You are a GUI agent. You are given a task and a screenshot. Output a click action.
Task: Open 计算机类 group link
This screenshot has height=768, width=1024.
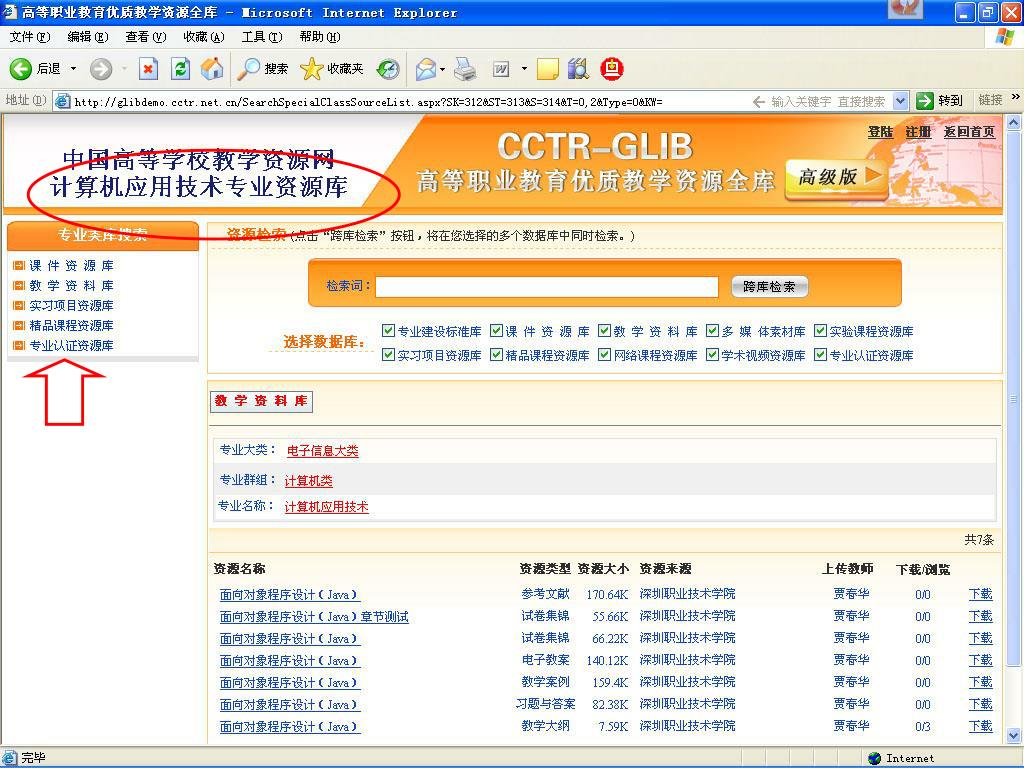[309, 481]
